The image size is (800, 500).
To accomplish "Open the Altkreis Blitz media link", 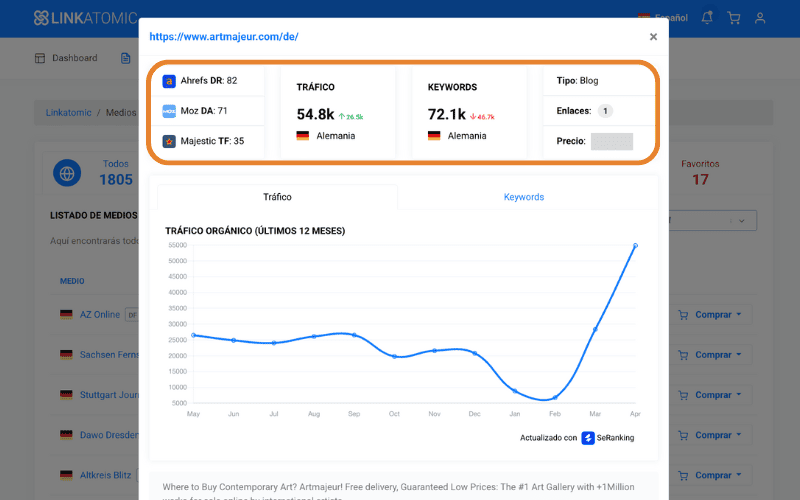I will pos(106,475).
